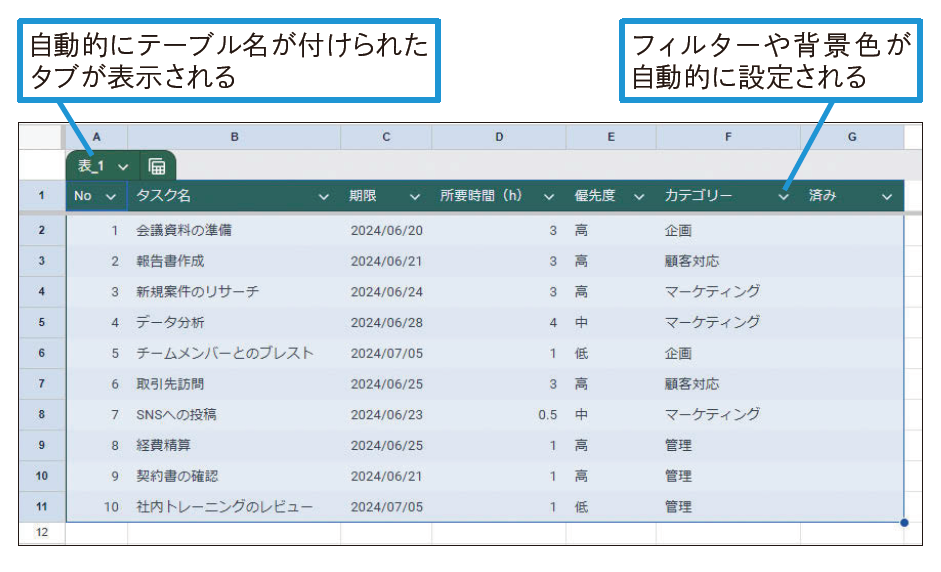The image size is (941, 572).
Task: Click the 期限 header cell
Action: tap(386, 196)
